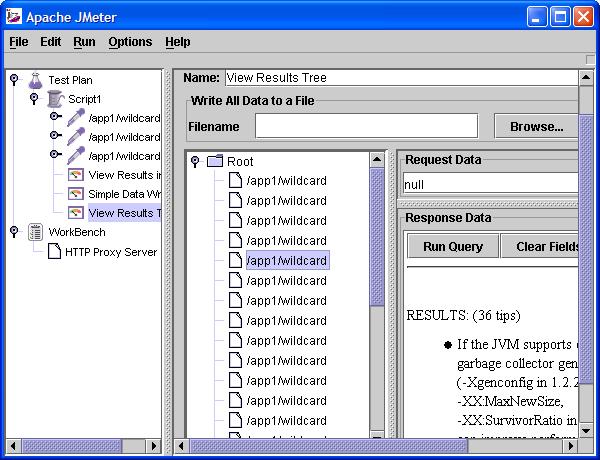Open the Run menu
The image size is (600, 460).
[x=84, y=42]
